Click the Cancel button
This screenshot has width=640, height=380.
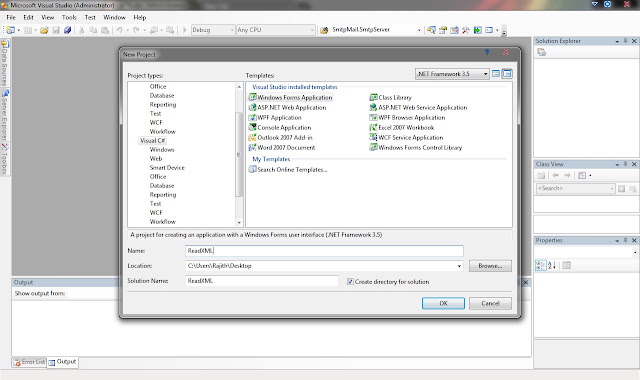tap(490, 303)
